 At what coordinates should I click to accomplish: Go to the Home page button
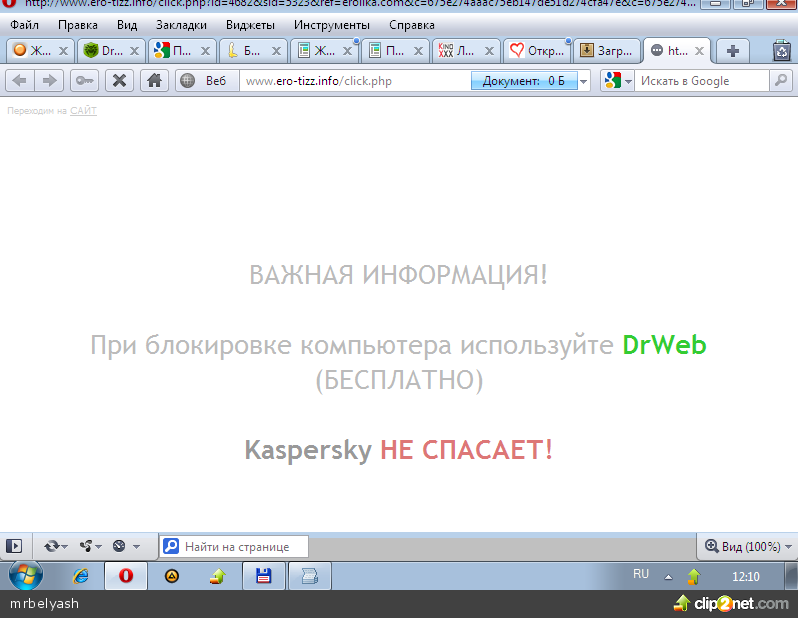pyautogui.click(x=154, y=80)
